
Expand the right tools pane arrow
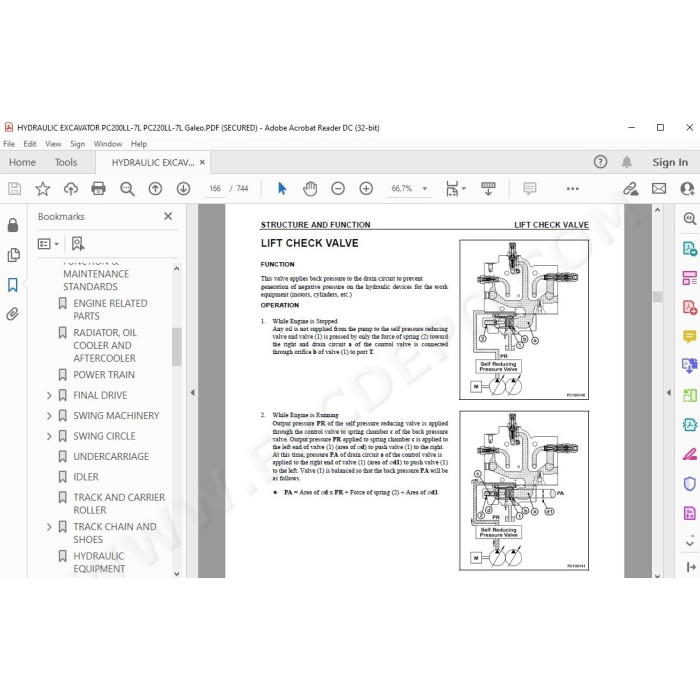coord(669,393)
